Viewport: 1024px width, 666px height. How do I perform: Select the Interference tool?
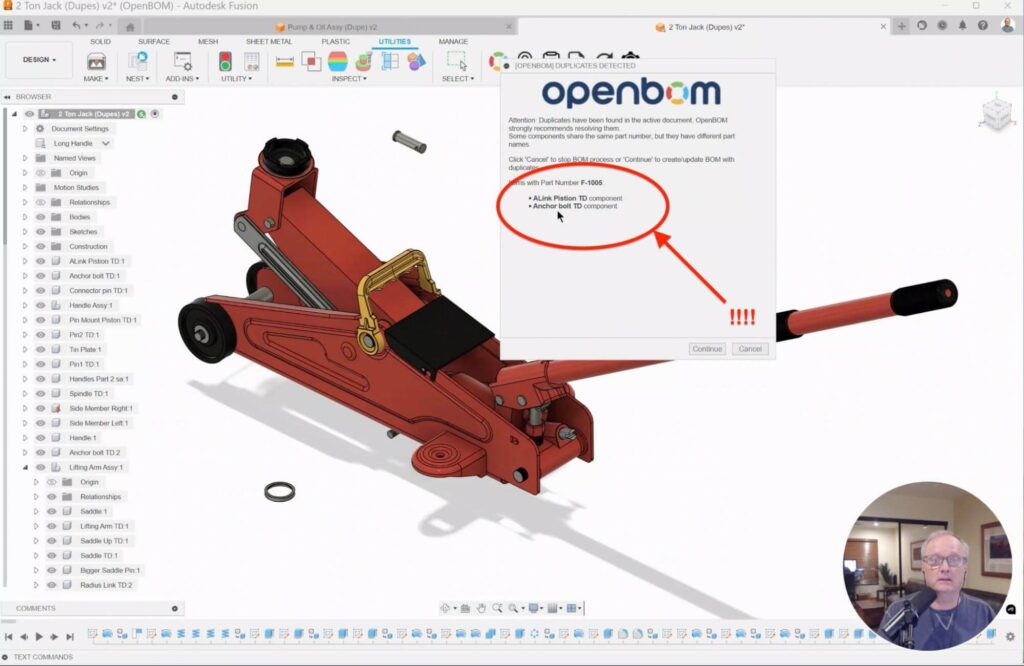311,62
